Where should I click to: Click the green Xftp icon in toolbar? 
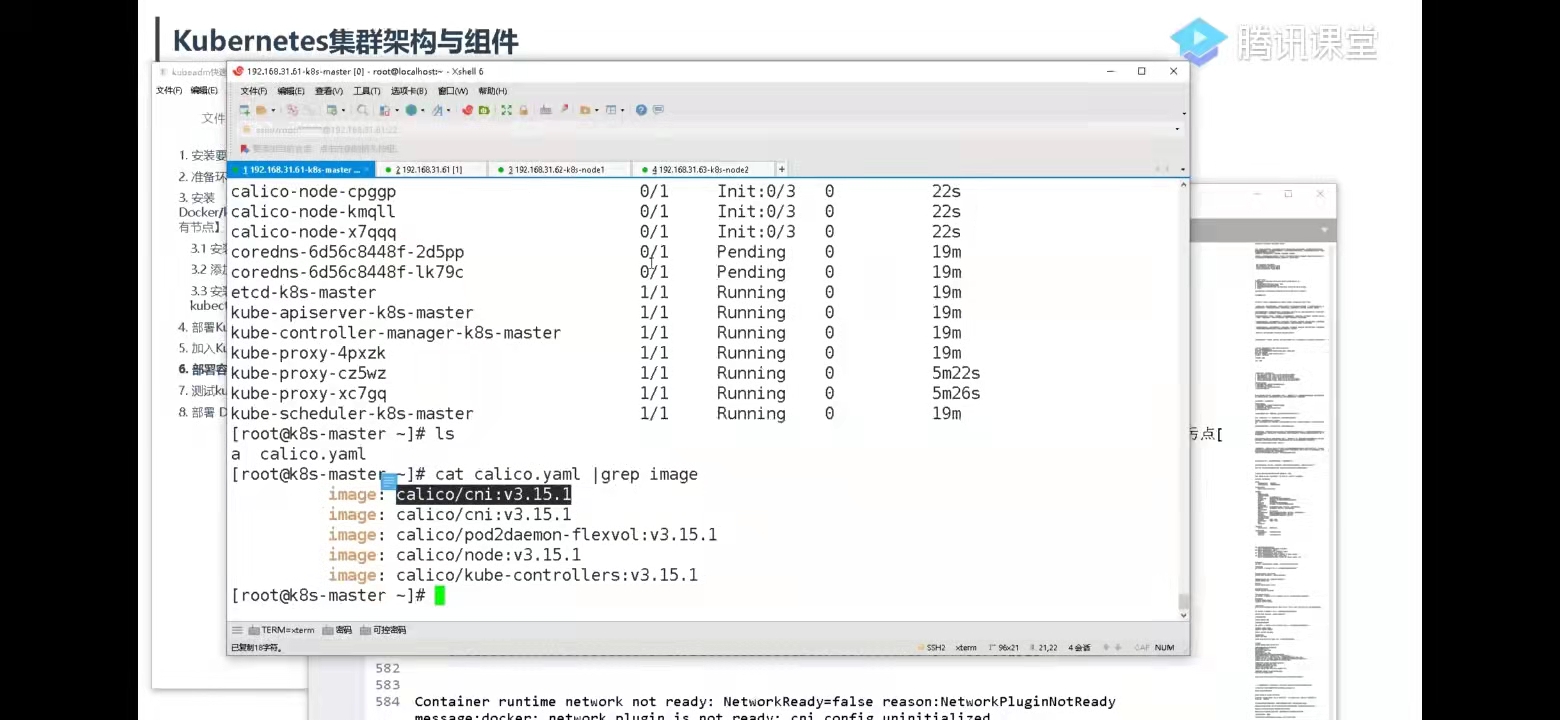(483, 110)
